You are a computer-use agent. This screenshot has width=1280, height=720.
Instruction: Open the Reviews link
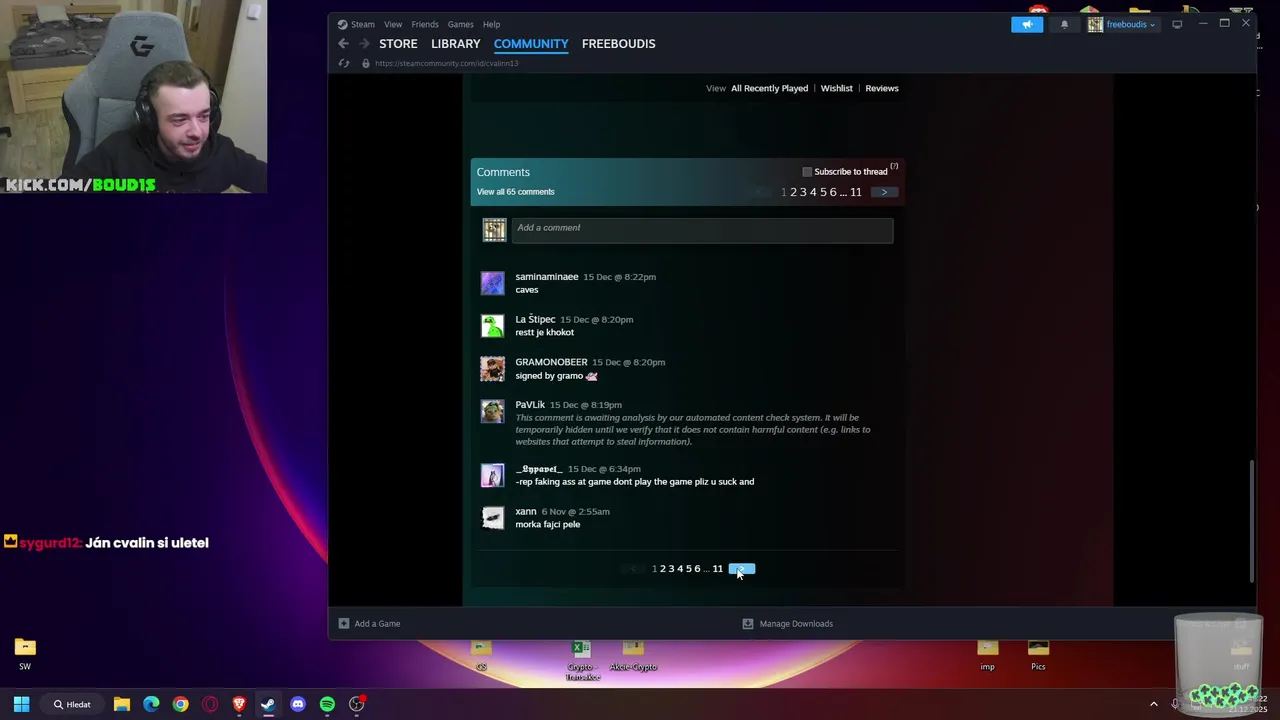click(882, 88)
